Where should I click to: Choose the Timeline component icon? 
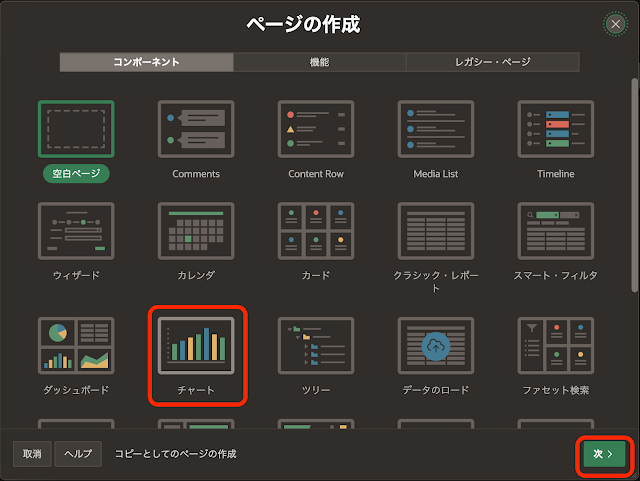click(556, 129)
